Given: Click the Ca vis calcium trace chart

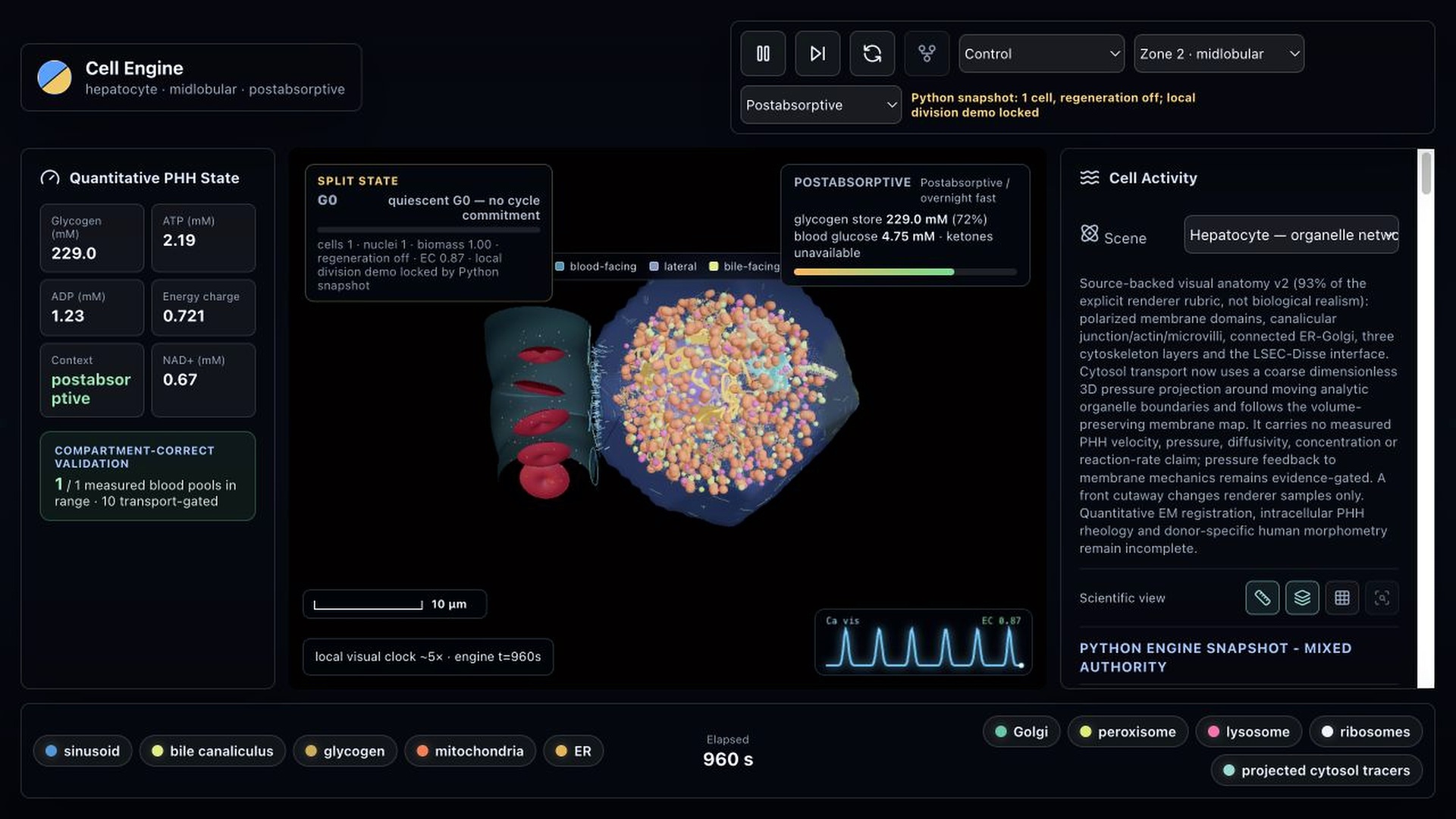Looking at the screenshot, I should pyautogui.click(x=923, y=642).
